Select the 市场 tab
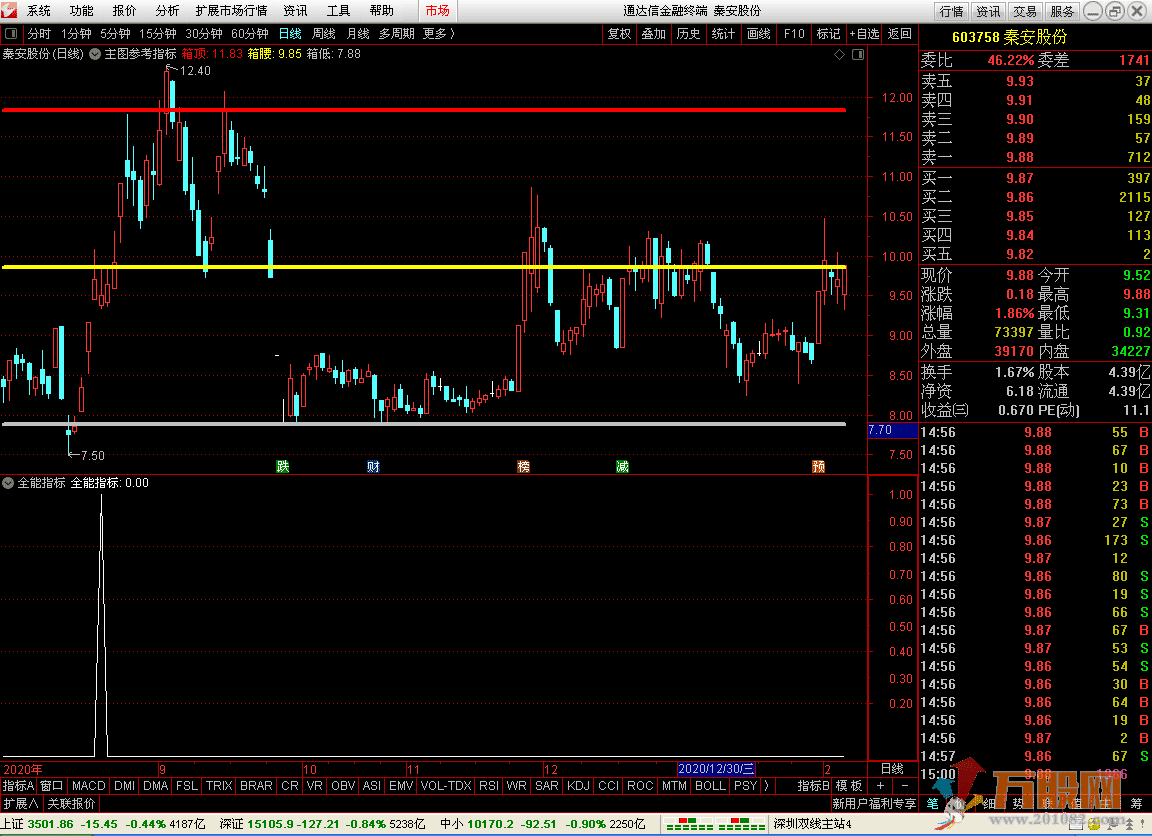1152x836 pixels. click(438, 11)
